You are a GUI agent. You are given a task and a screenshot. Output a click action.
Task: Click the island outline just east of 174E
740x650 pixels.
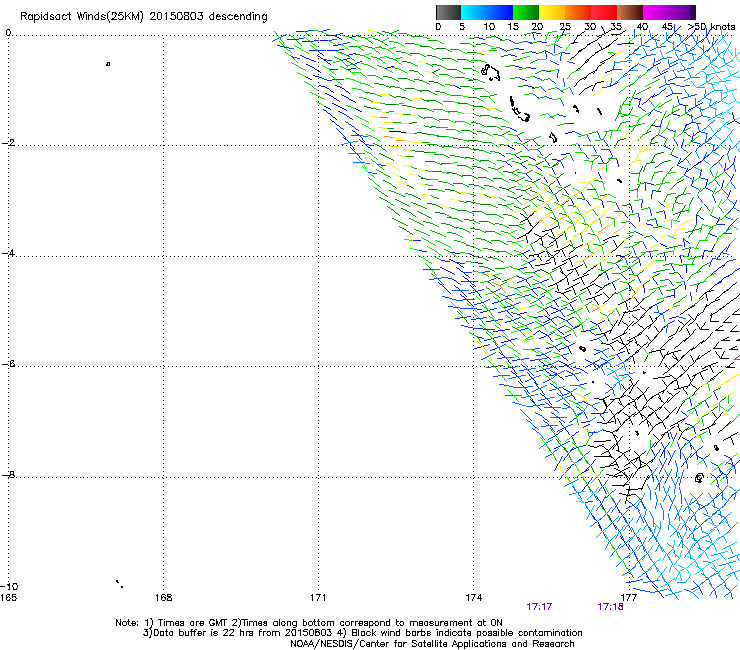coord(490,72)
